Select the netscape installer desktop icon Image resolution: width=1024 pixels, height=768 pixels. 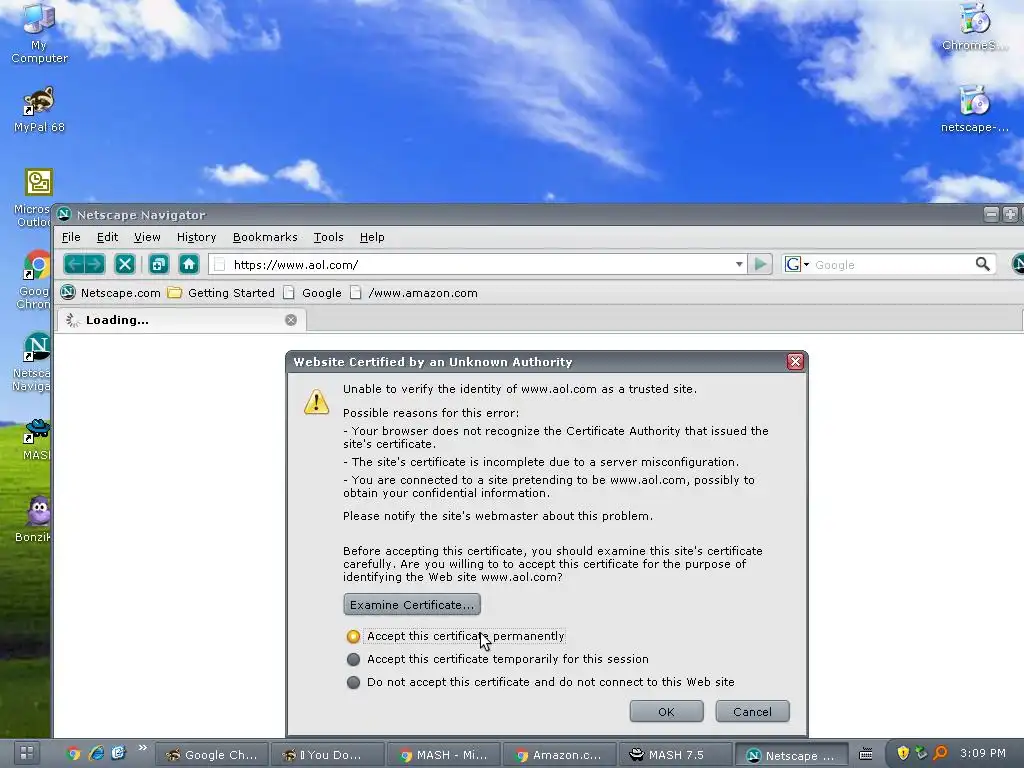pos(974,110)
